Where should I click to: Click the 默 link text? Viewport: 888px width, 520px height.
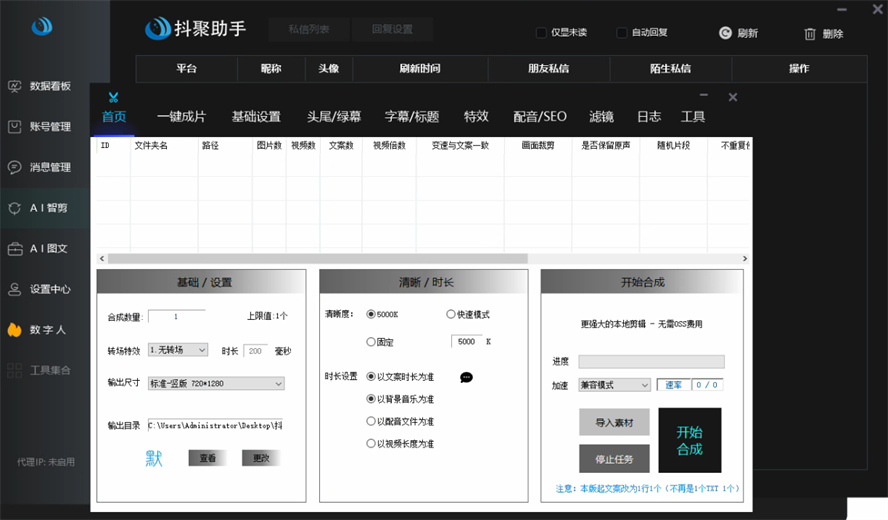click(x=153, y=458)
